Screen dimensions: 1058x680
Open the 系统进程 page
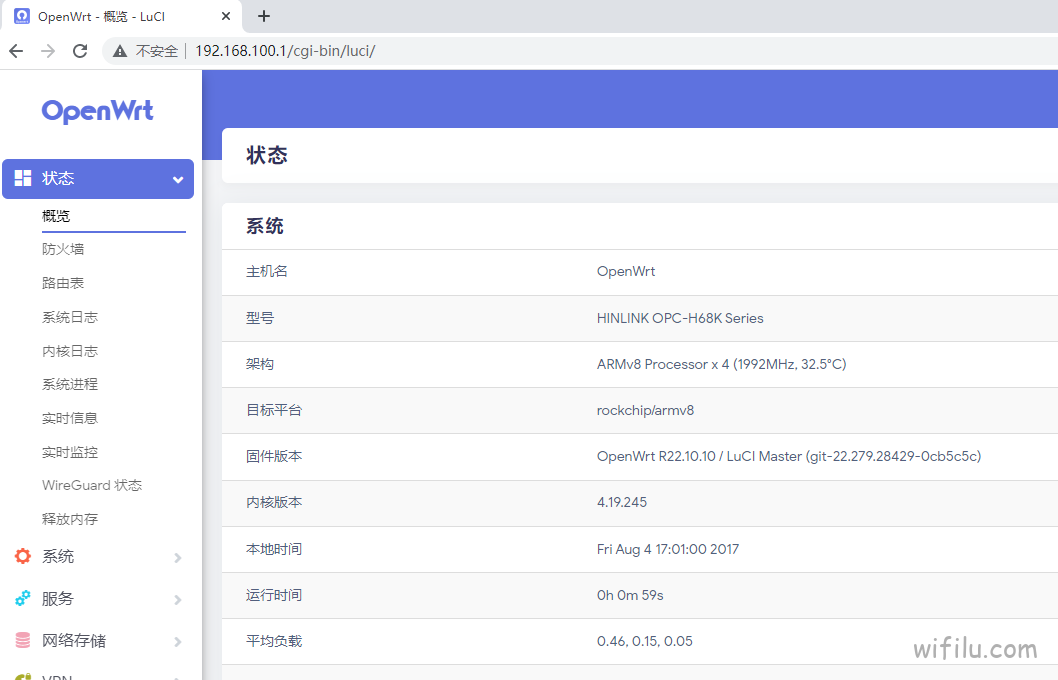click(70, 385)
